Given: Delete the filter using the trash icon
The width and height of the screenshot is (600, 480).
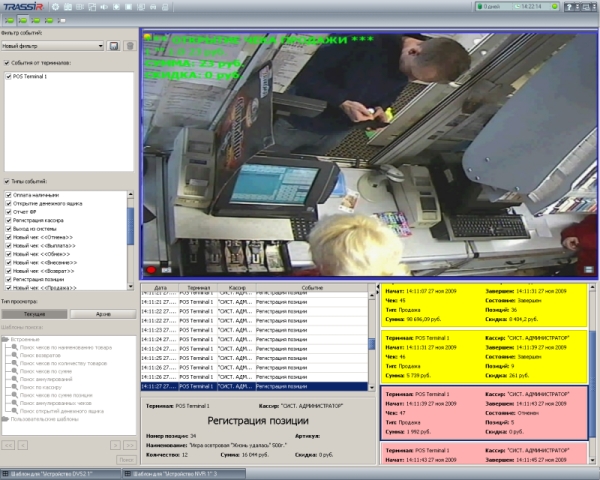Looking at the screenshot, I should pos(130,46).
